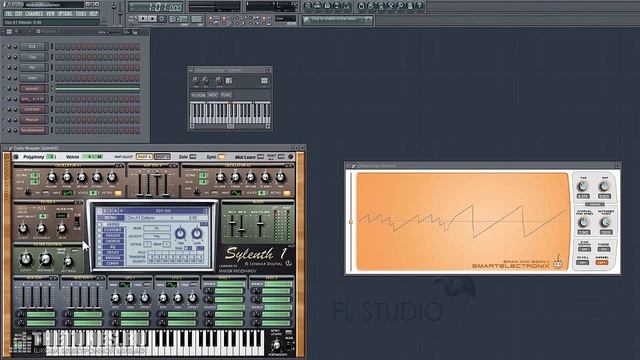Click the question-mark help icon in top toolbar

(420, 6)
